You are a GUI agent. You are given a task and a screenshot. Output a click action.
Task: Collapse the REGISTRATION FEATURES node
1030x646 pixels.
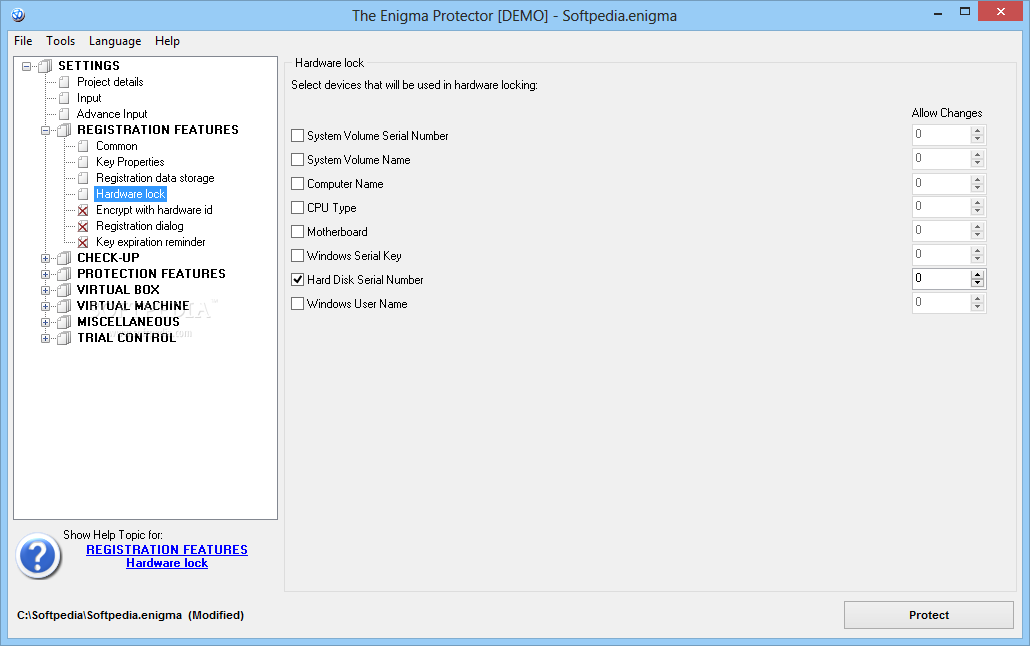[x=45, y=130]
